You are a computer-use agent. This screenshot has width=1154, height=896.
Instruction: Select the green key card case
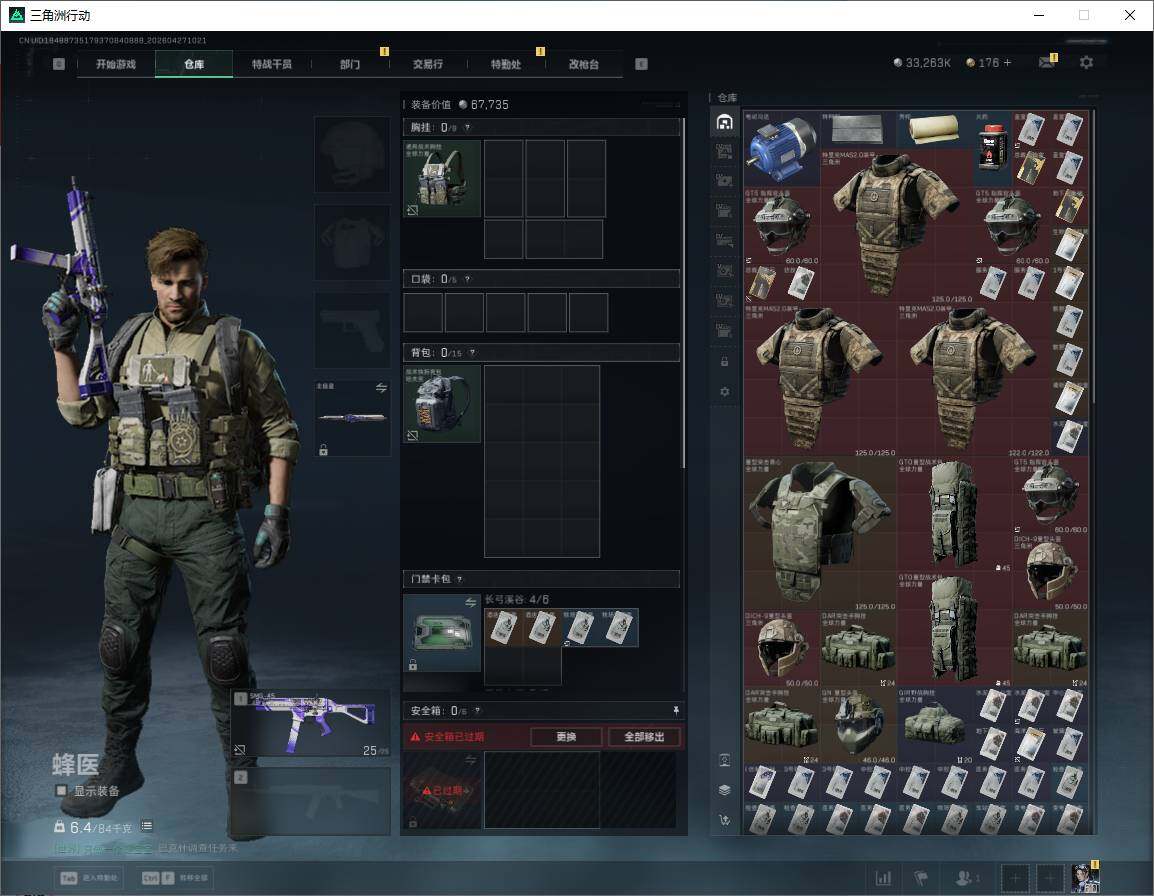pos(442,632)
